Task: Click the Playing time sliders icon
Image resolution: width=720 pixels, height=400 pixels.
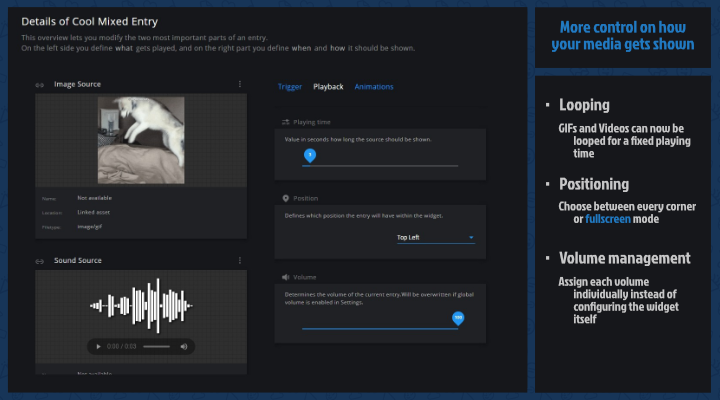Action: [286, 122]
